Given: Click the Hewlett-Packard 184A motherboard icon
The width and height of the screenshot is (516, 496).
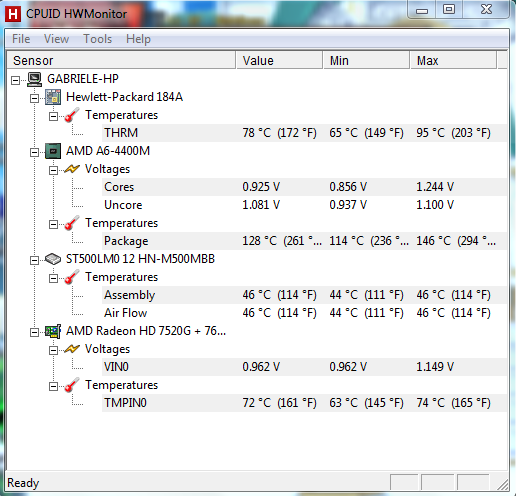Looking at the screenshot, I should (53, 97).
